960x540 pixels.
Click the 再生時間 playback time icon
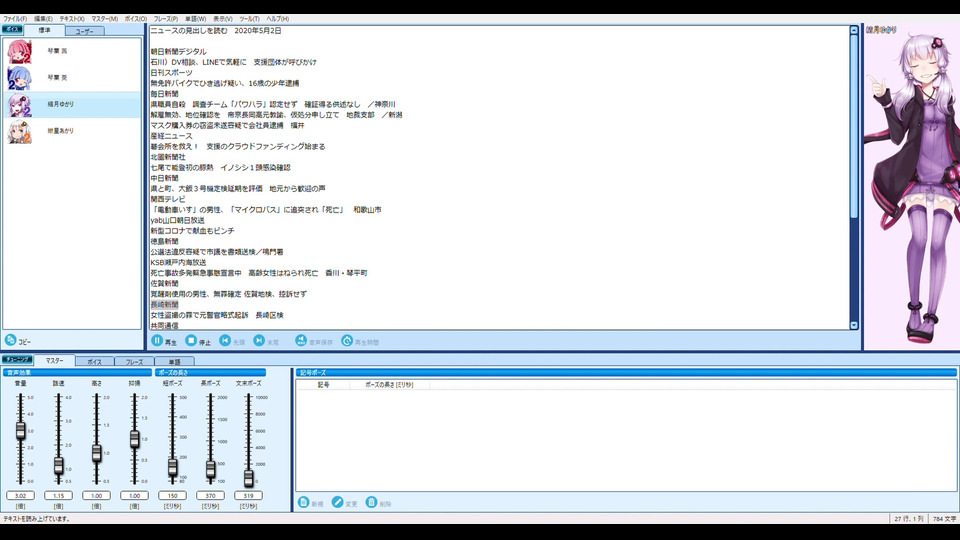[x=347, y=340]
